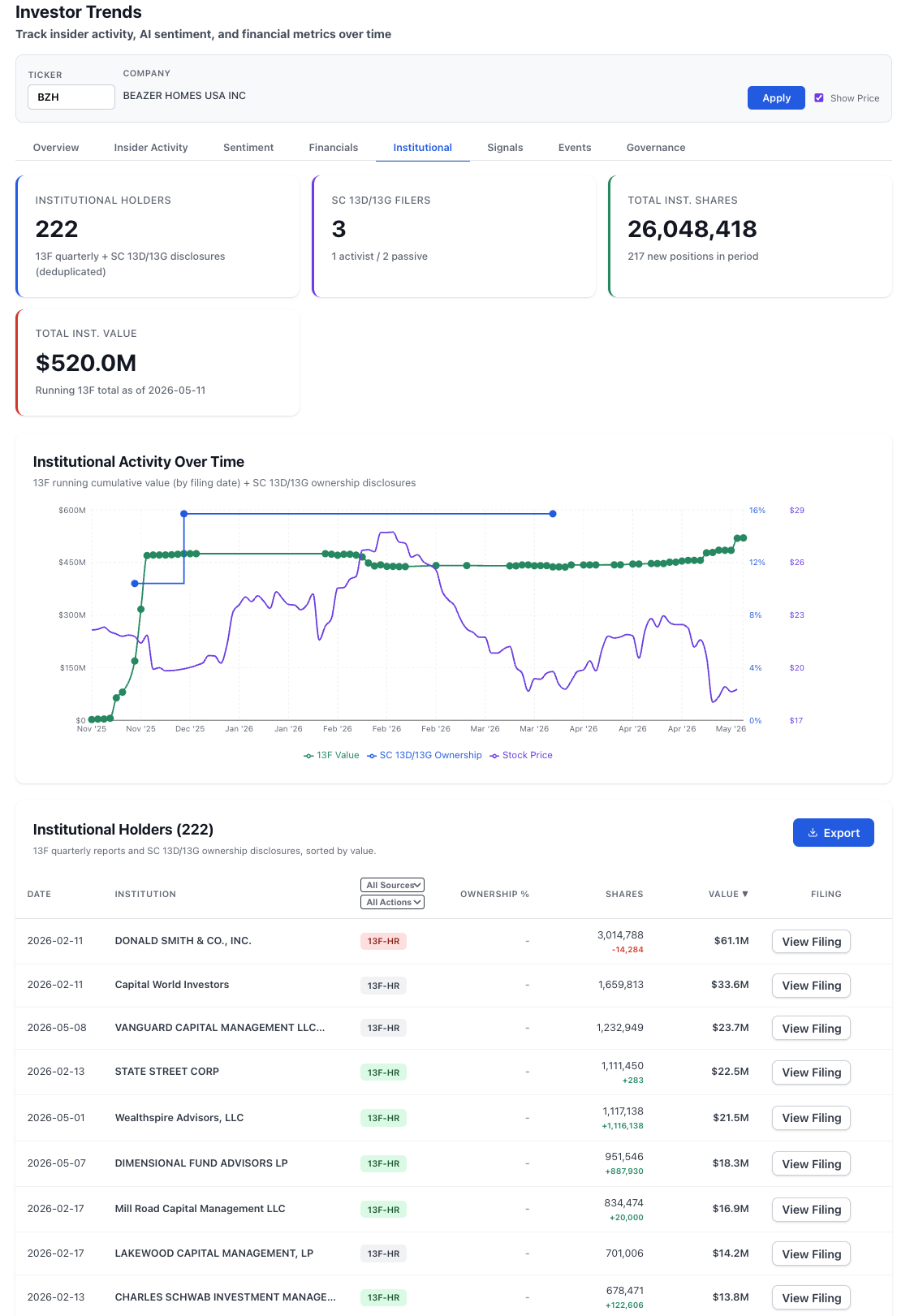Click the Total Inst. Value $520.0M card
The height and width of the screenshot is (1316, 897).
click(157, 362)
